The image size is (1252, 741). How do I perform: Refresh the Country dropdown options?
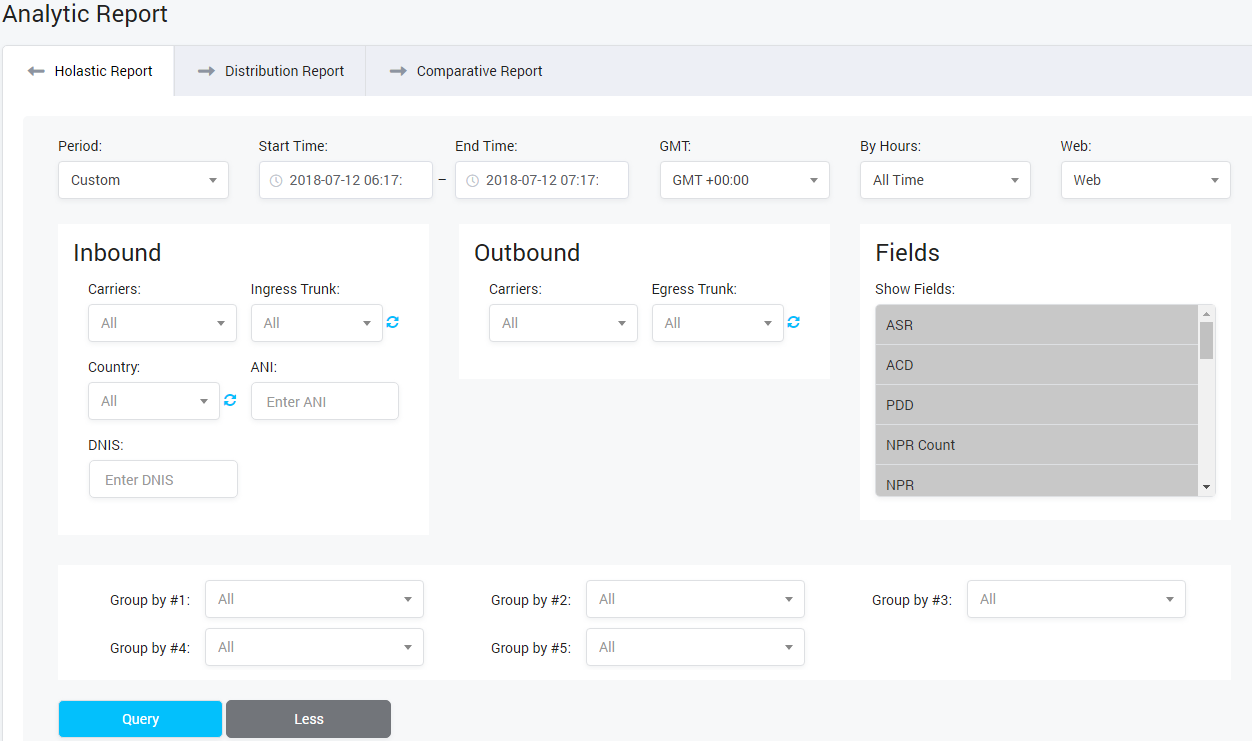click(x=229, y=398)
